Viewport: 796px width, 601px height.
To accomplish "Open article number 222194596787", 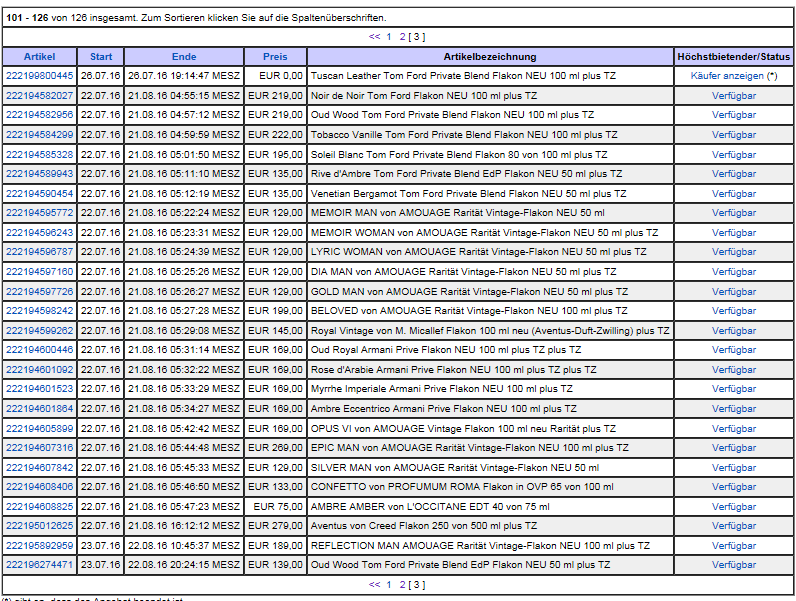I will coord(40,252).
